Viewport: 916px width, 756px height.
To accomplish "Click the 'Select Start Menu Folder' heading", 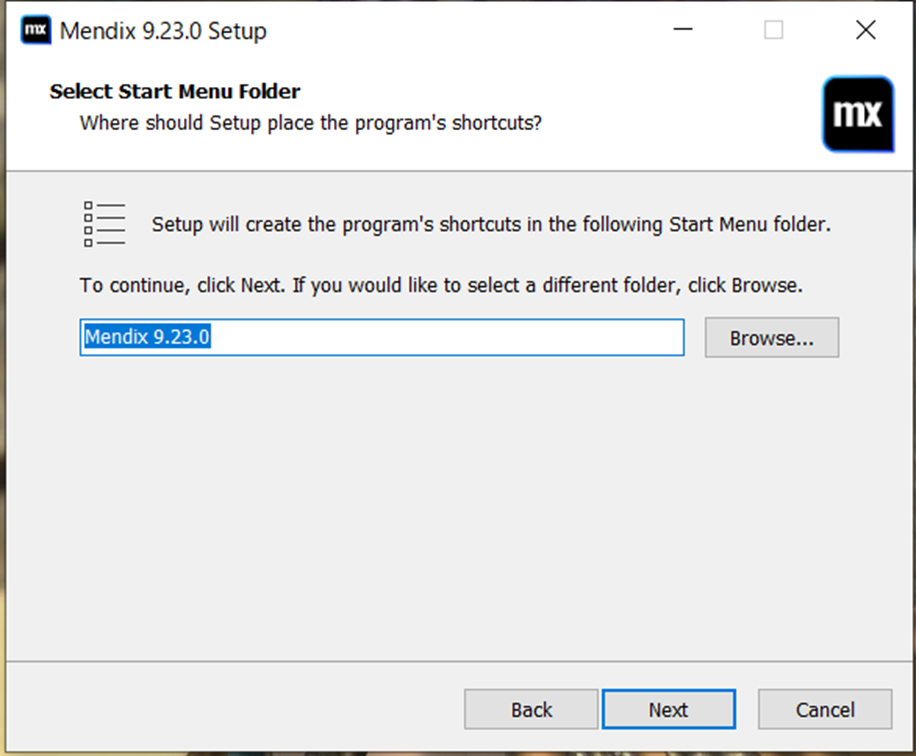I will point(174,91).
